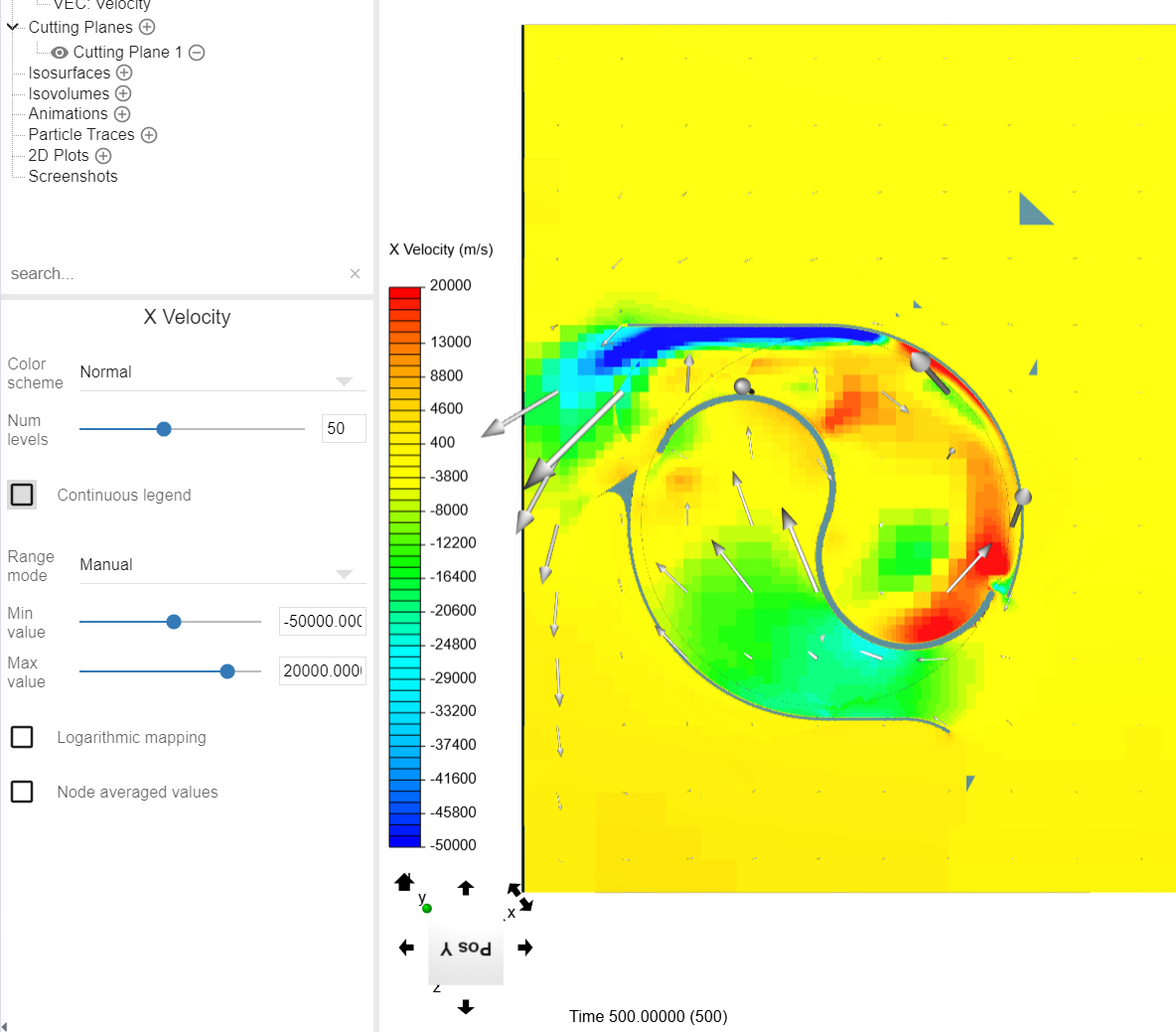Open the Range mode dropdown
The height and width of the screenshot is (1032, 1176).
[x=222, y=565]
